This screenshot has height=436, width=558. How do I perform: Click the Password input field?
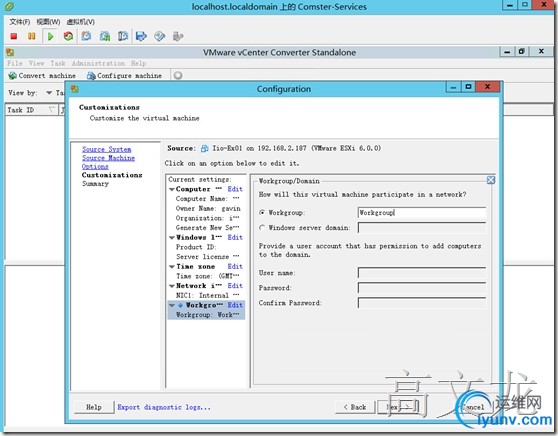pos(422,288)
